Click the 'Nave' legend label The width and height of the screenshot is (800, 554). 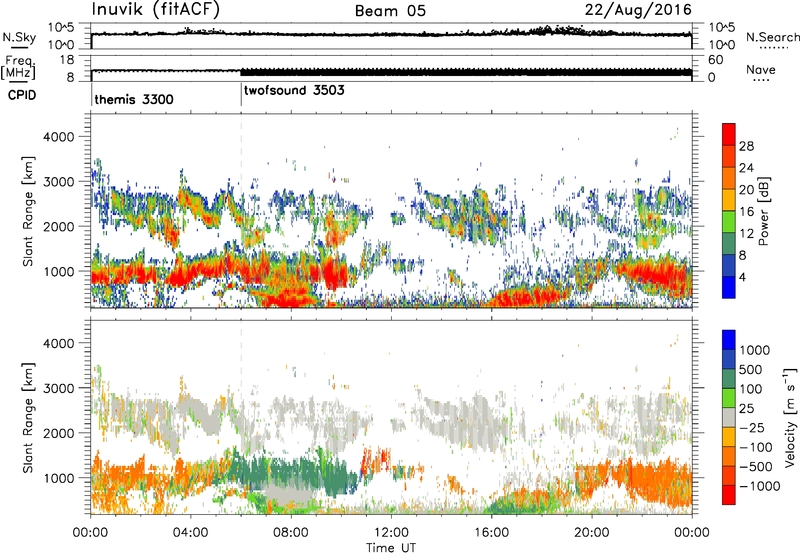click(761, 69)
